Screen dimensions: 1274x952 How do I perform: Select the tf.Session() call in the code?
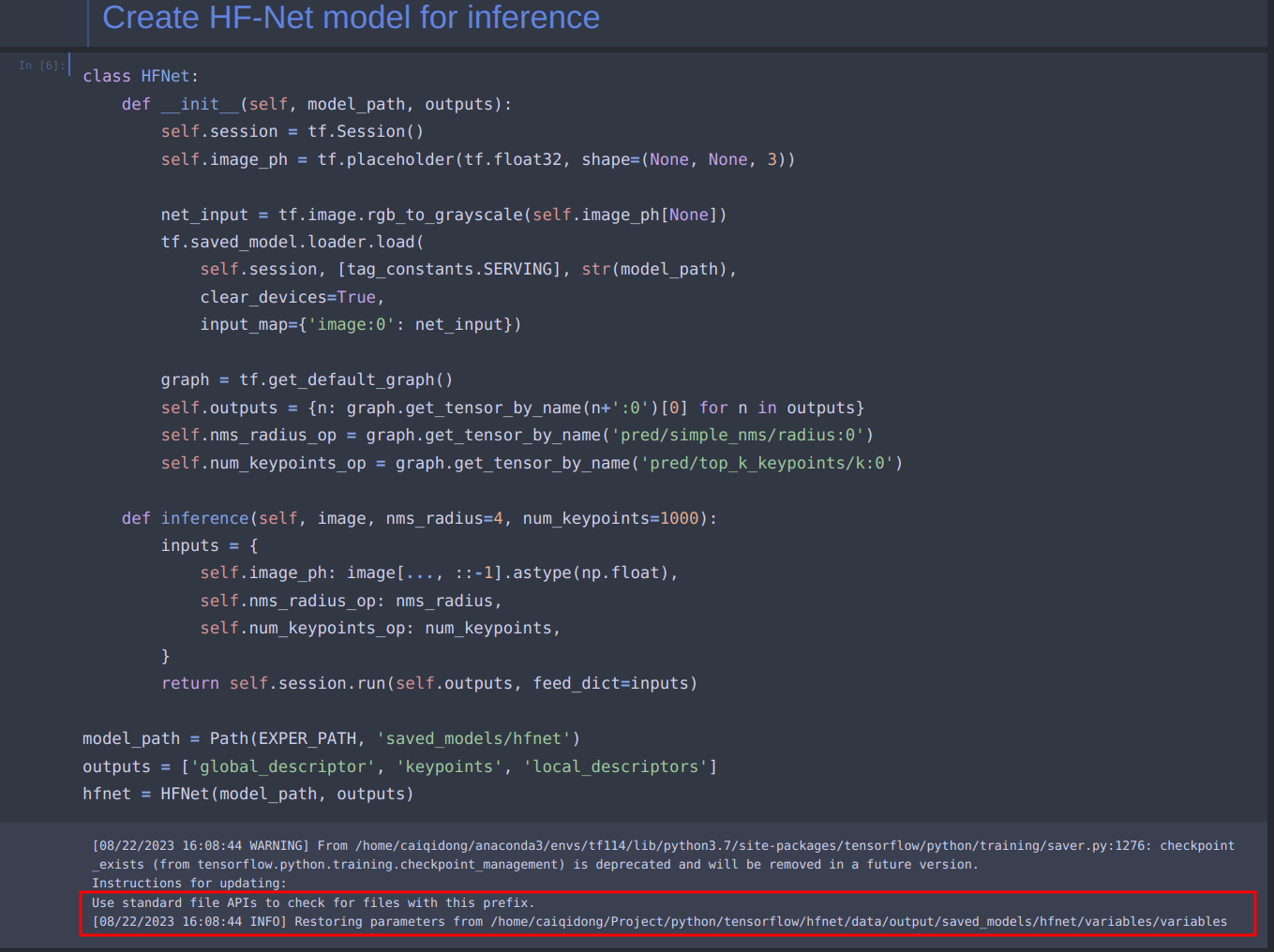(x=365, y=131)
